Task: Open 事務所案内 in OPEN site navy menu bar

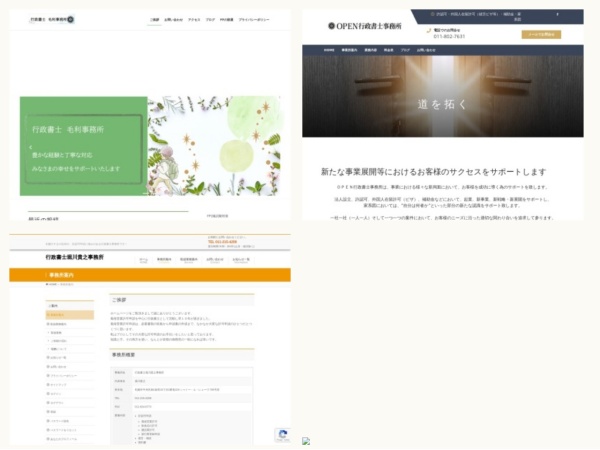Action: (349, 50)
